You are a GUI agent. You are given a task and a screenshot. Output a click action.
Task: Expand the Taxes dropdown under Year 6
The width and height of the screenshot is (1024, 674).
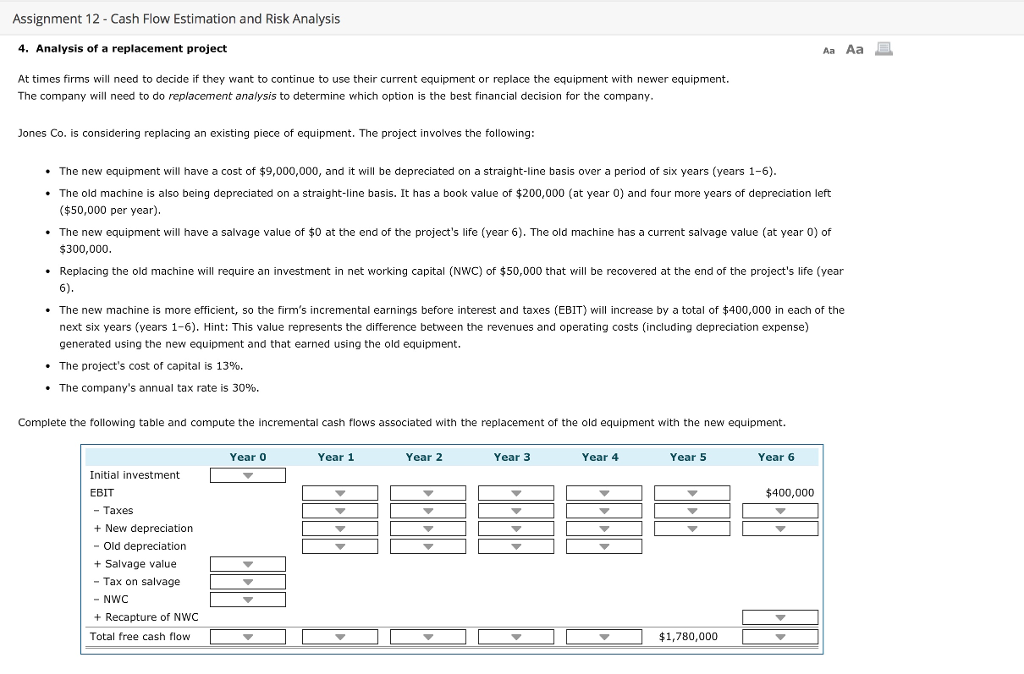[779, 510]
